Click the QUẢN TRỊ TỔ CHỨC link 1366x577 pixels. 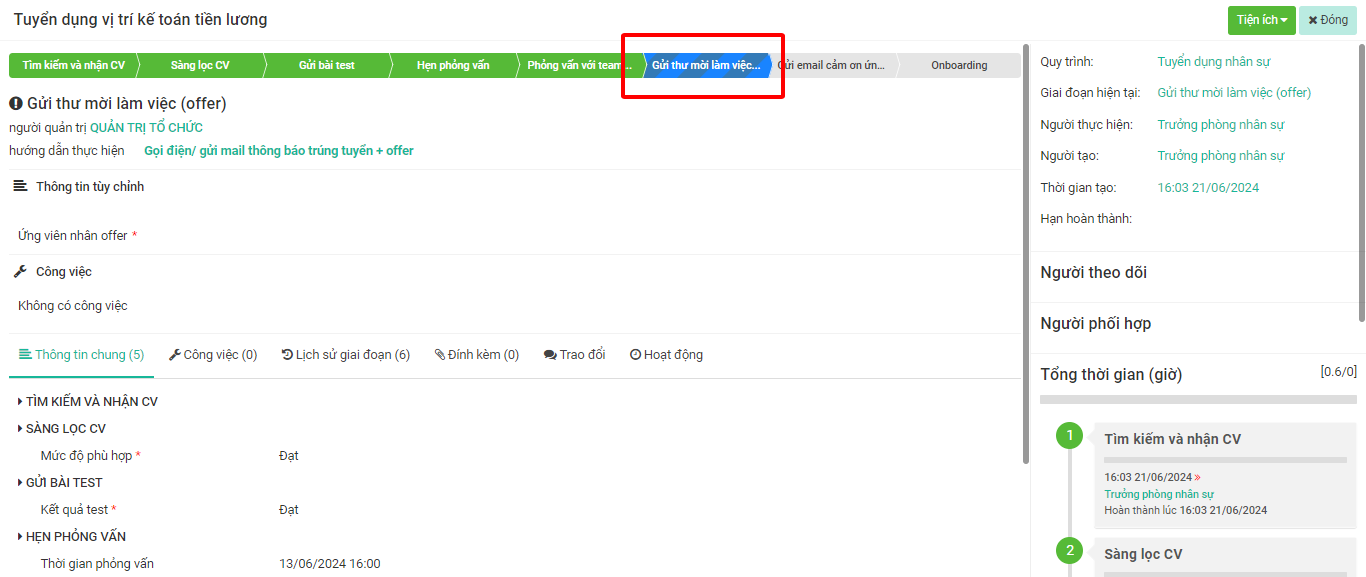click(146, 128)
